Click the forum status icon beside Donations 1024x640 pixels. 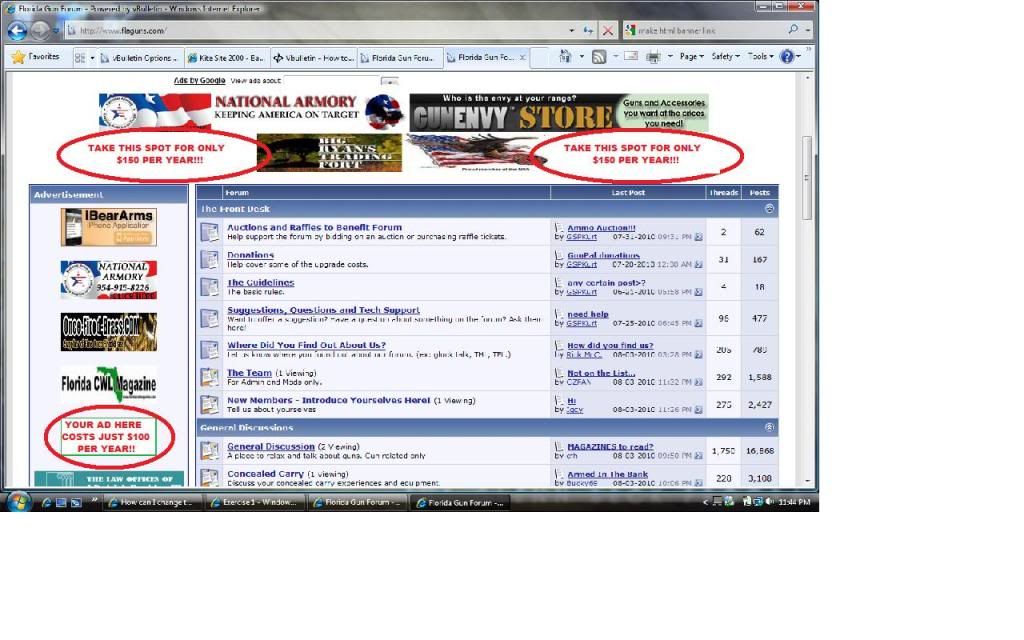(210, 259)
